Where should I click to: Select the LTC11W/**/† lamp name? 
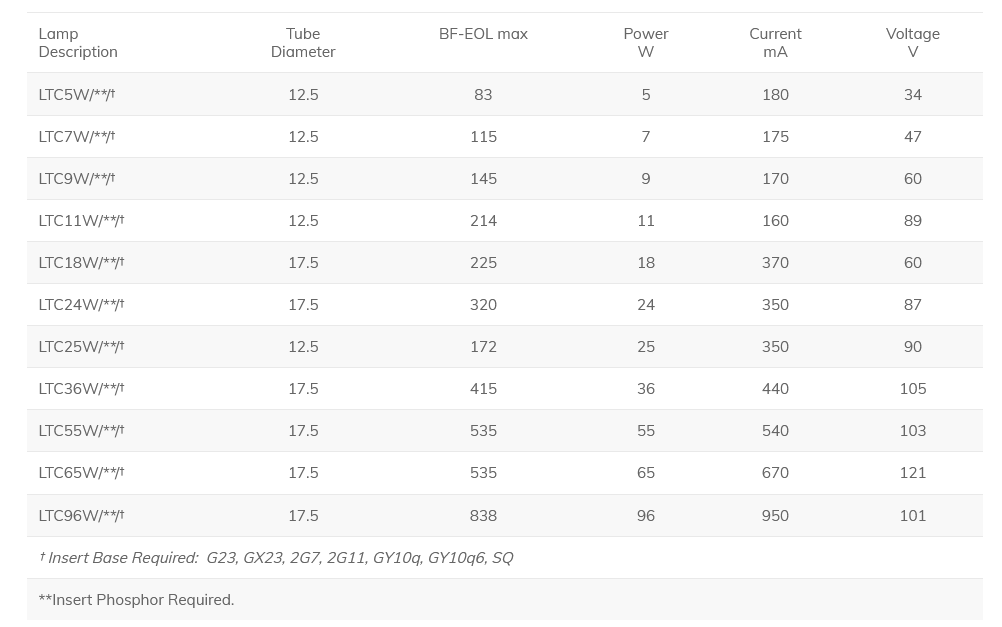pyautogui.click(x=81, y=220)
